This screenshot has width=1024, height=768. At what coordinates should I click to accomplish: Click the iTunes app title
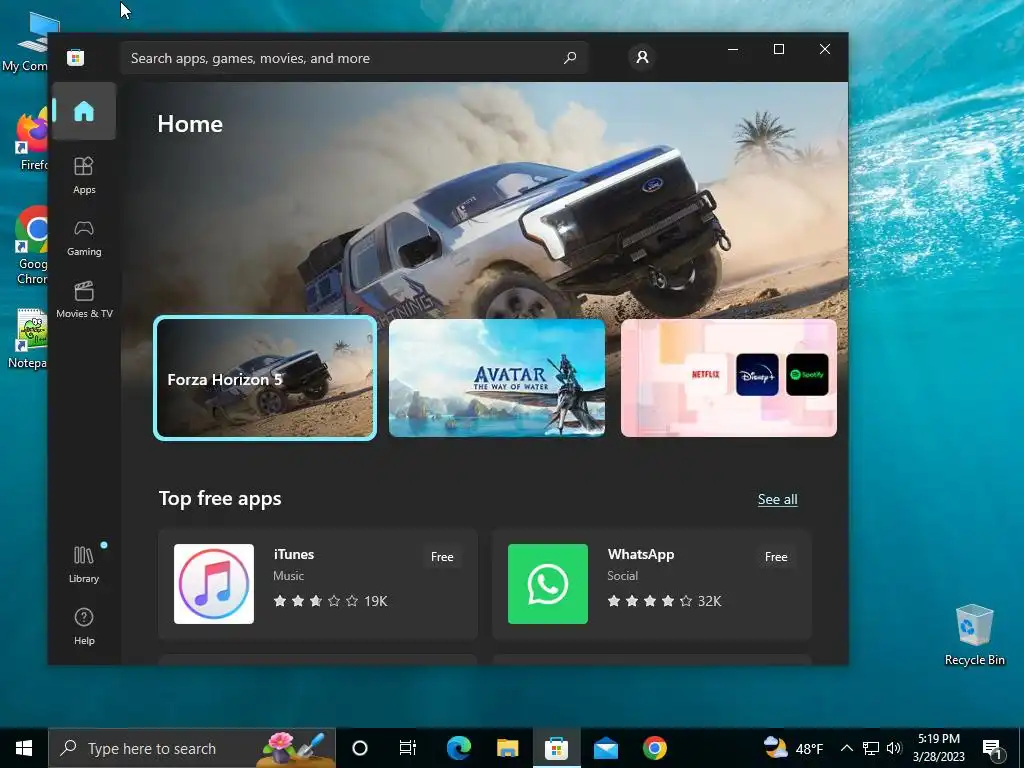coord(294,554)
